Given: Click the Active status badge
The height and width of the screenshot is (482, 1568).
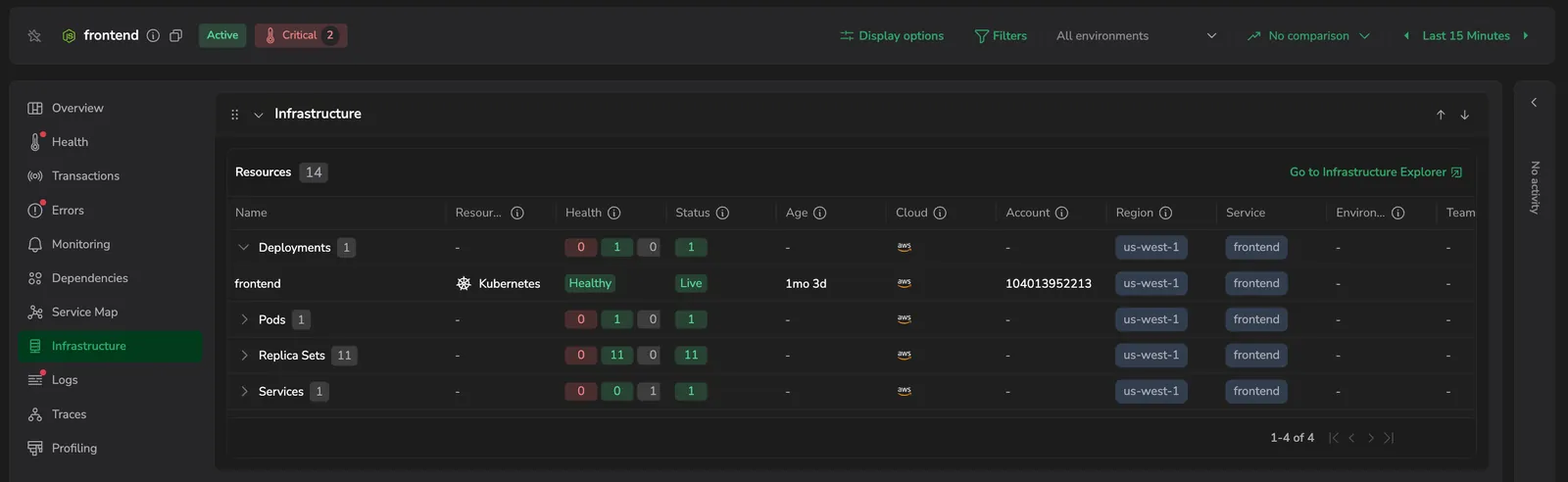Looking at the screenshot, I should coord(222,35).
